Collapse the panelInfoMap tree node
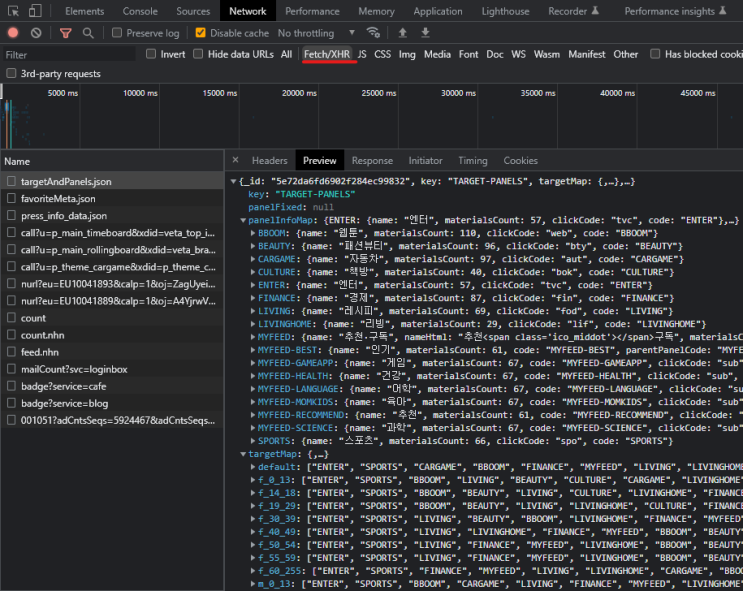Screen dimensions: 743x591 pos(243,220)
